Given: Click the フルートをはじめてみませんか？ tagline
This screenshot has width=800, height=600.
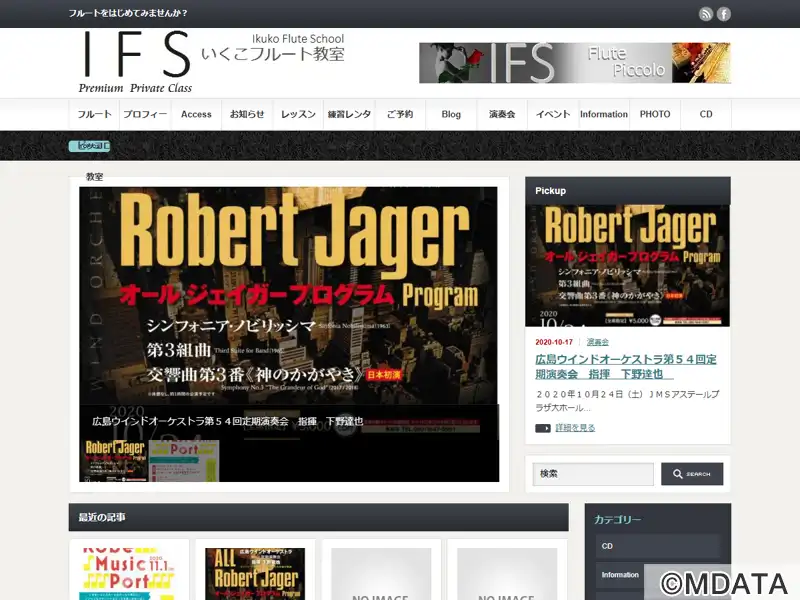Looking at the screenshot, I should [128, 13].
